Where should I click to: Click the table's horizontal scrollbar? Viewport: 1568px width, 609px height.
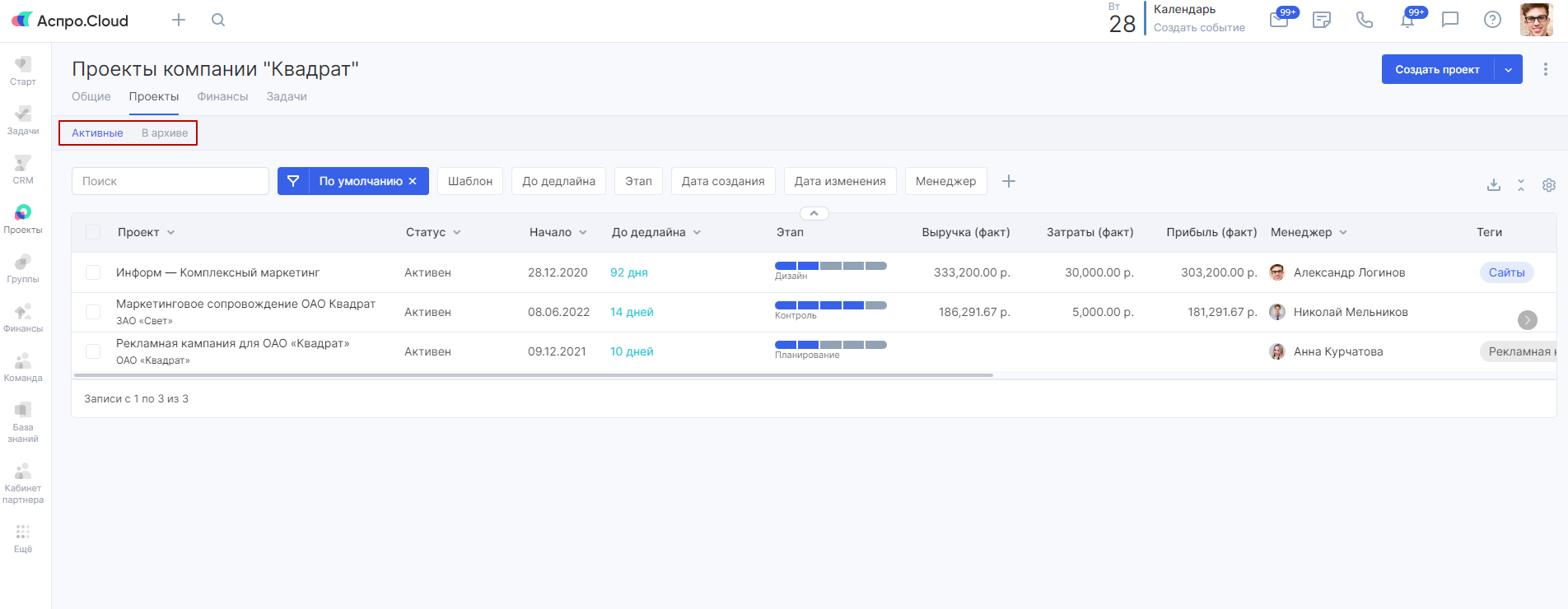[534, 375]
